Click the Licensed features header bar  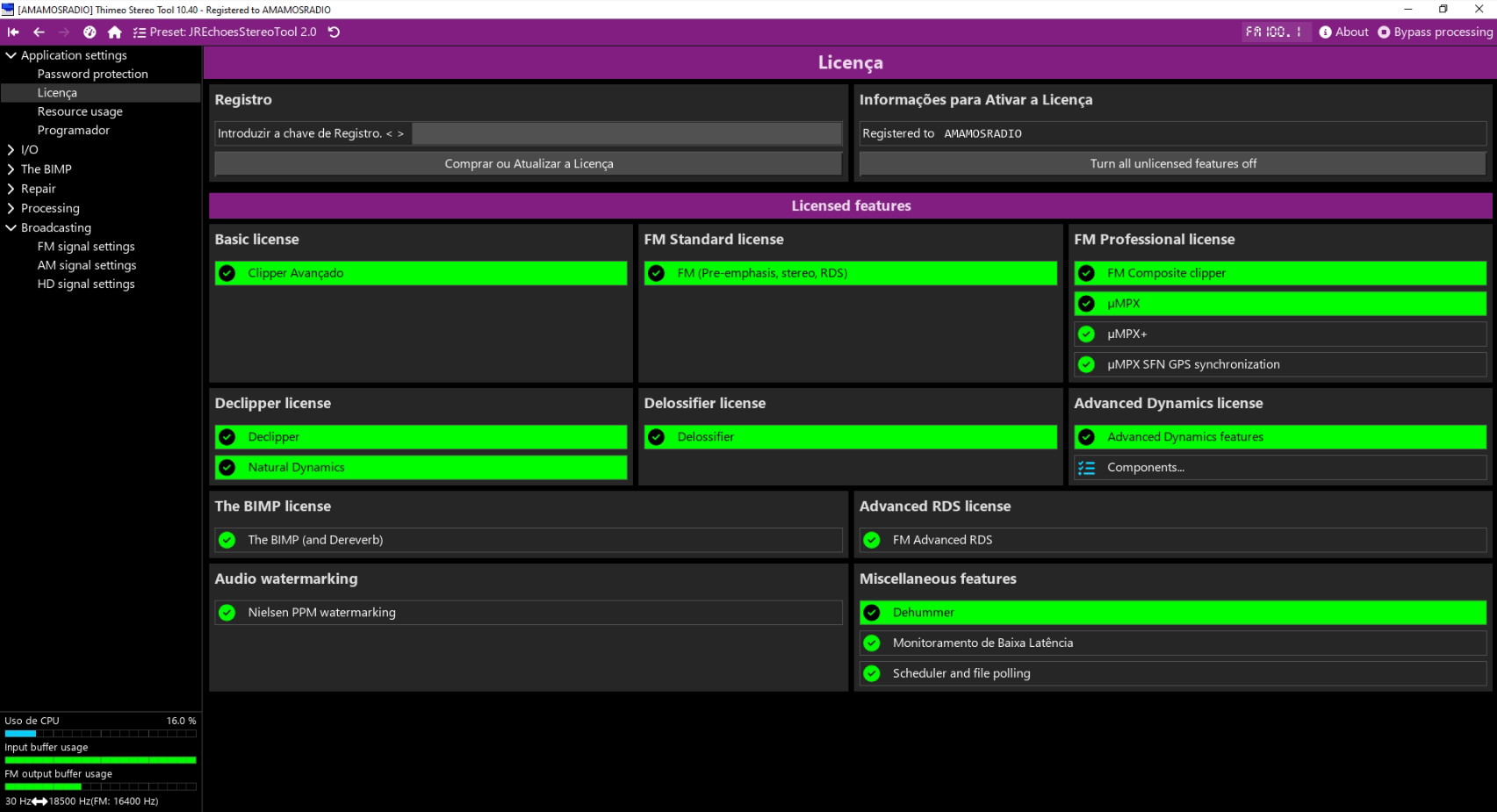(850, 206)
